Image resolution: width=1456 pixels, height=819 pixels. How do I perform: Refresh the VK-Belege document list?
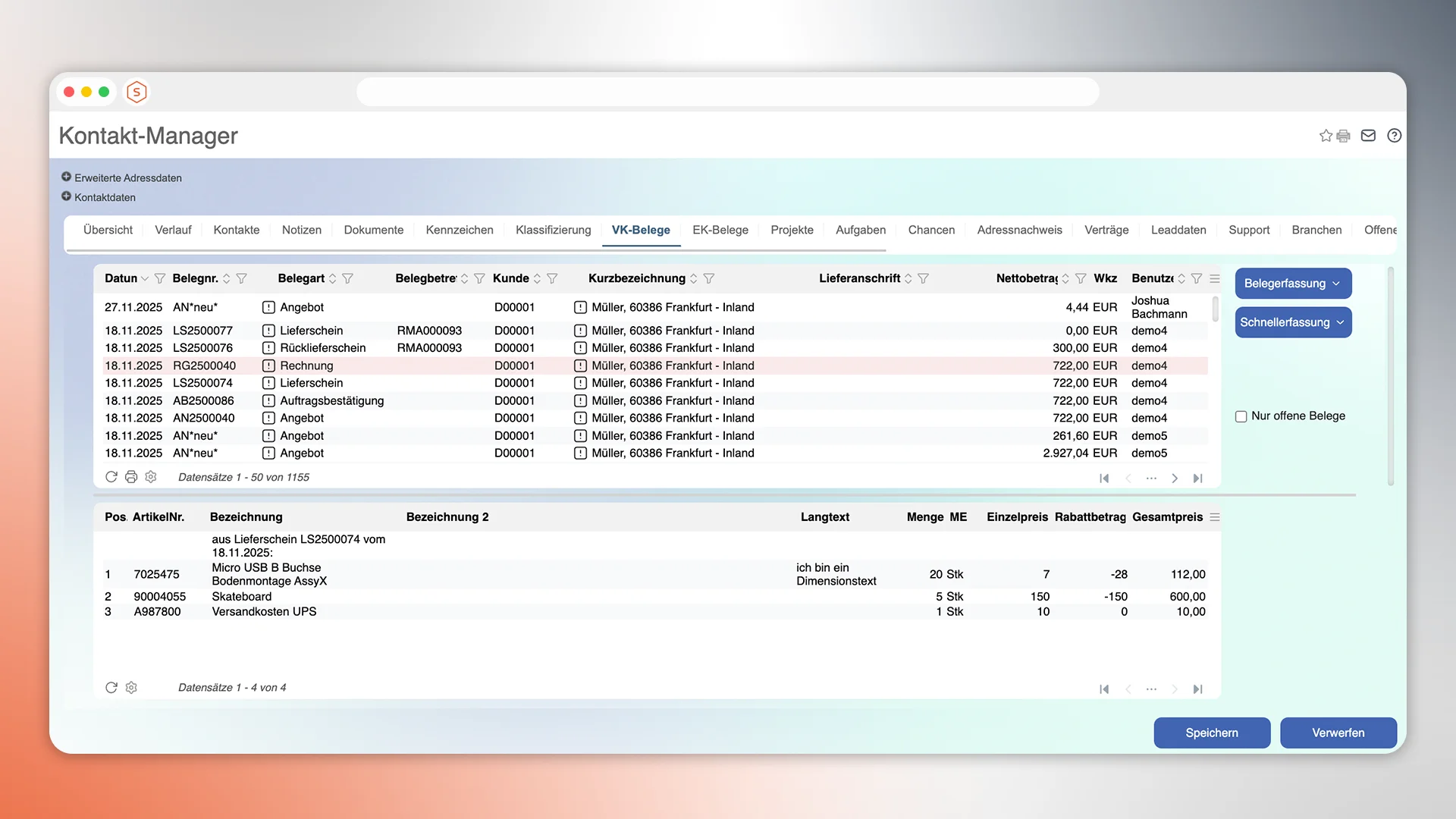(111, 477)
